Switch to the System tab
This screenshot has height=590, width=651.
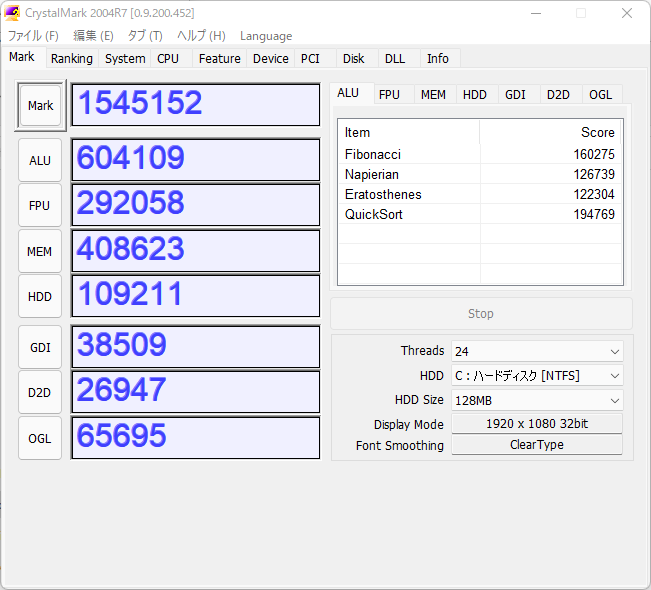[x=125, y=59]
